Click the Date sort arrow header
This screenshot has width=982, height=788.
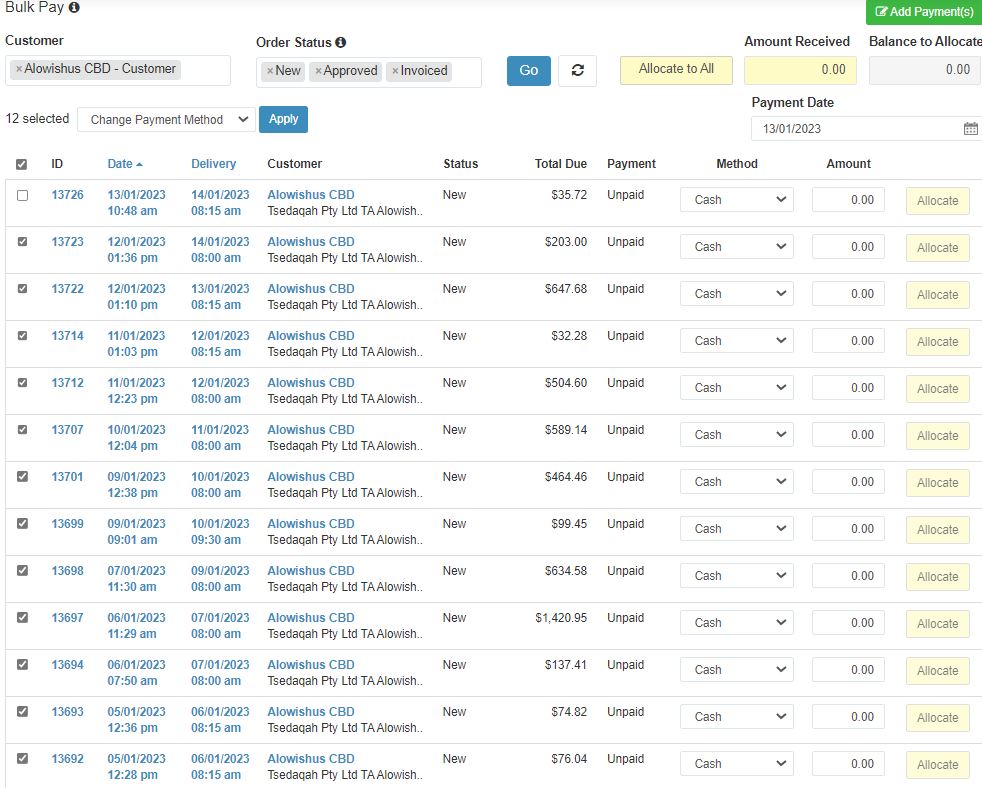point(125,163)
